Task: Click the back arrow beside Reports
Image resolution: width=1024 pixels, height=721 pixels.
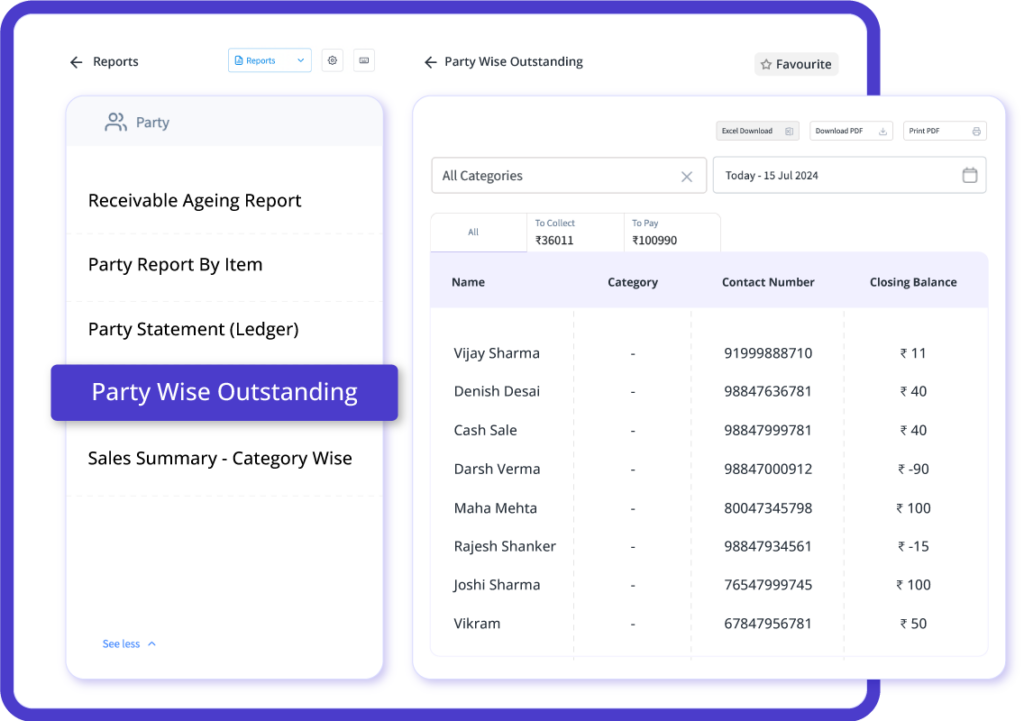Action: [x=76, y=62]
